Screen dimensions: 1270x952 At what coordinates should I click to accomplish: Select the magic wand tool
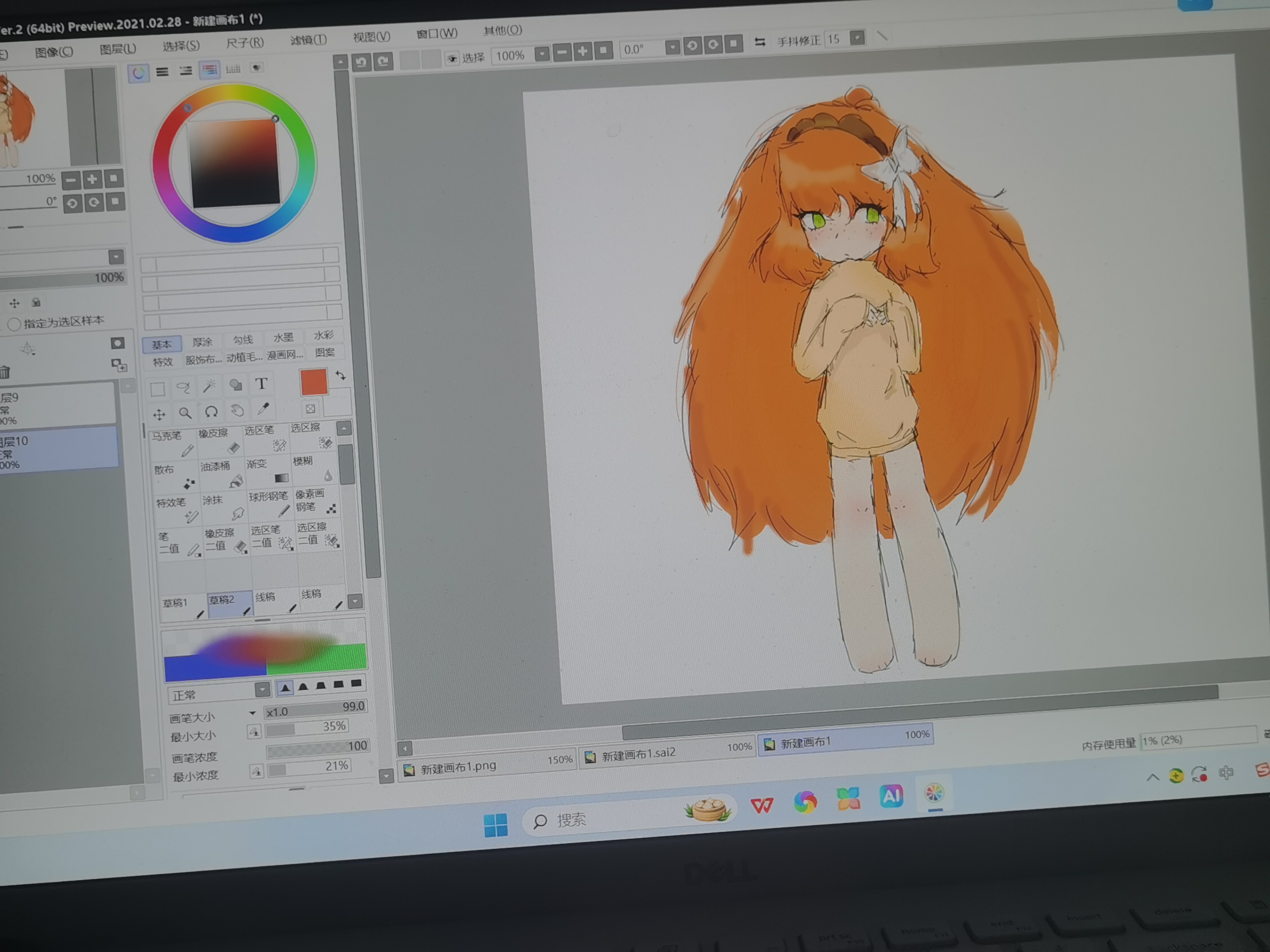tap(210, 386)
